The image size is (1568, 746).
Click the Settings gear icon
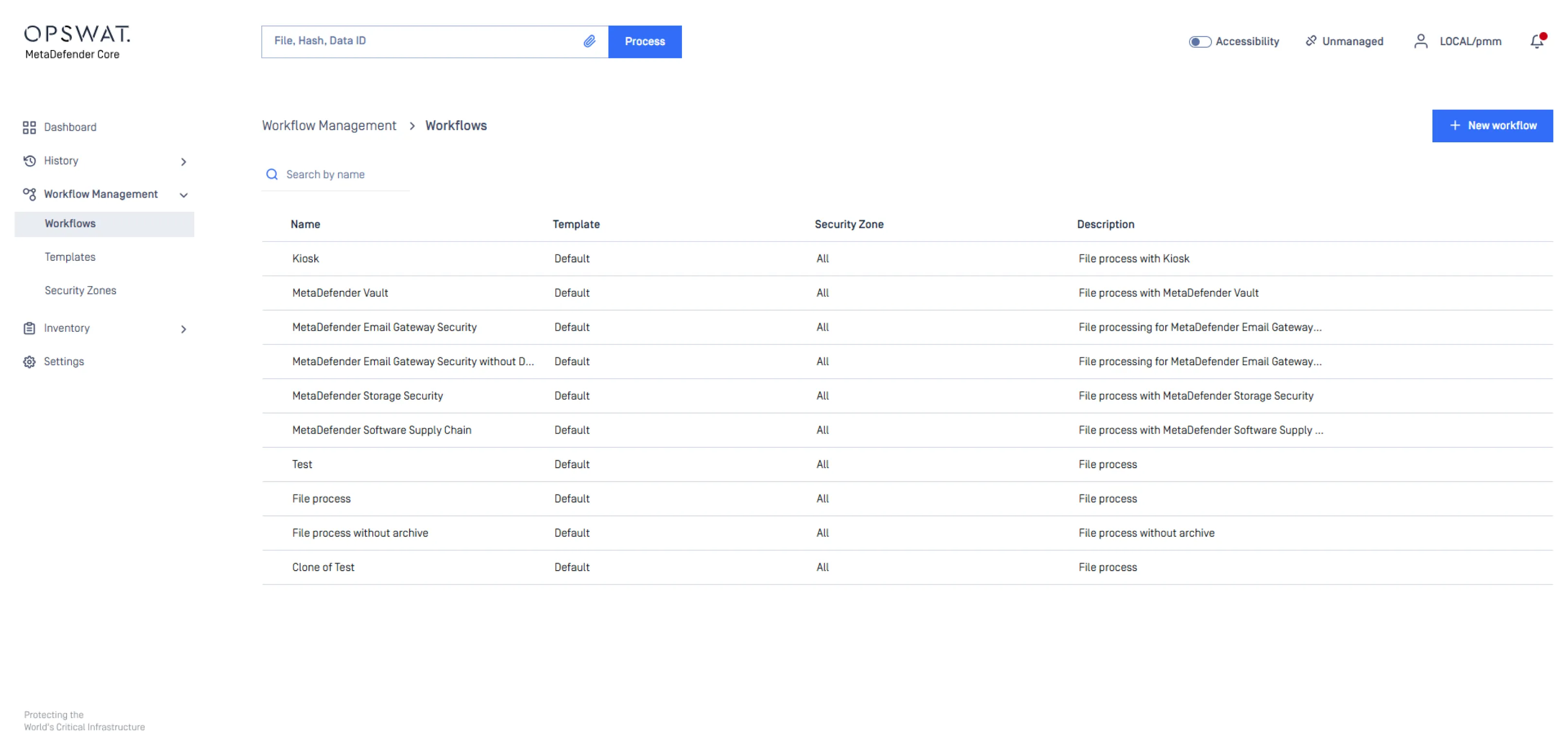pos(29,361)
